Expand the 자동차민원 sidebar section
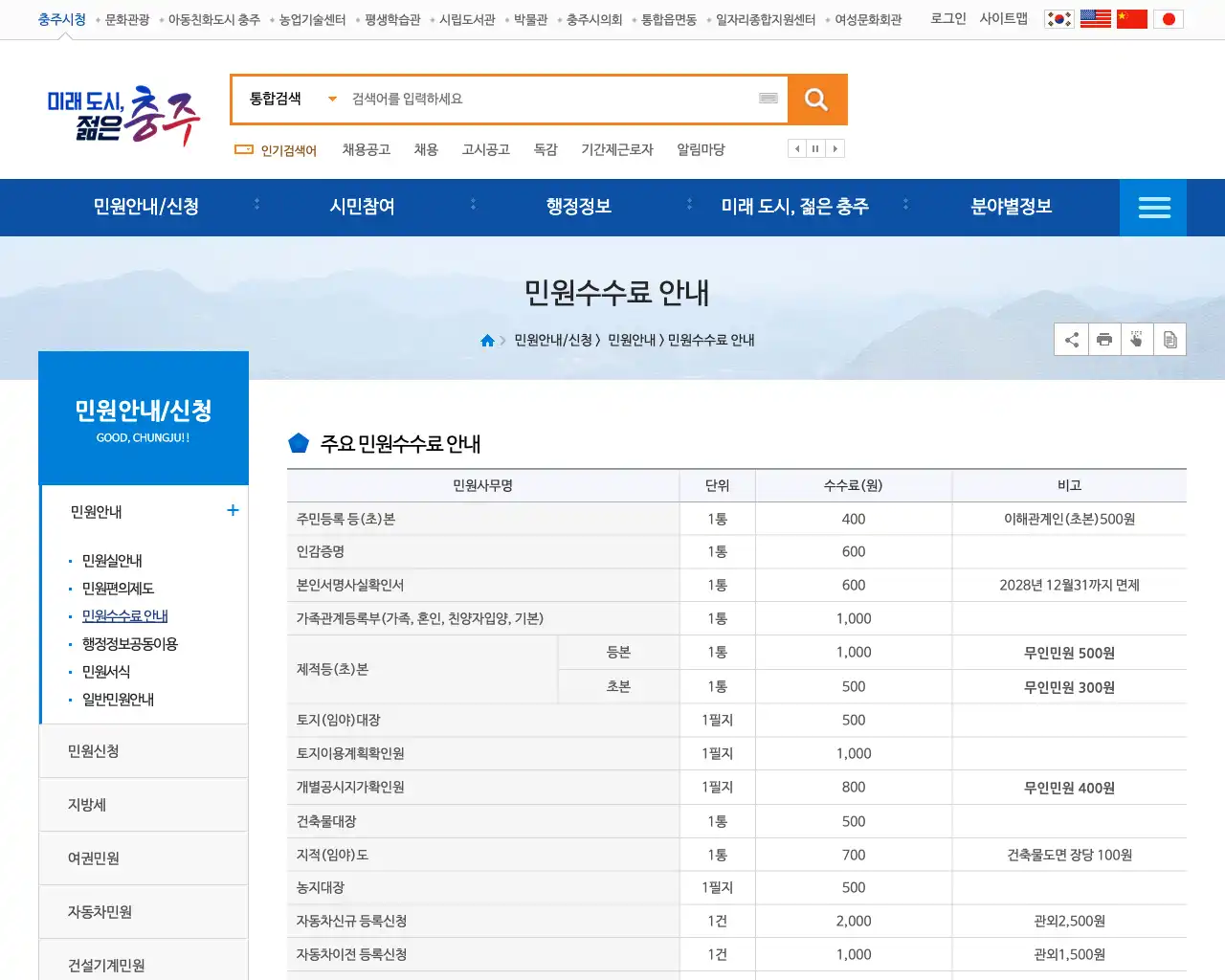This screenshot has width=1225, height=980. [144, 912]
